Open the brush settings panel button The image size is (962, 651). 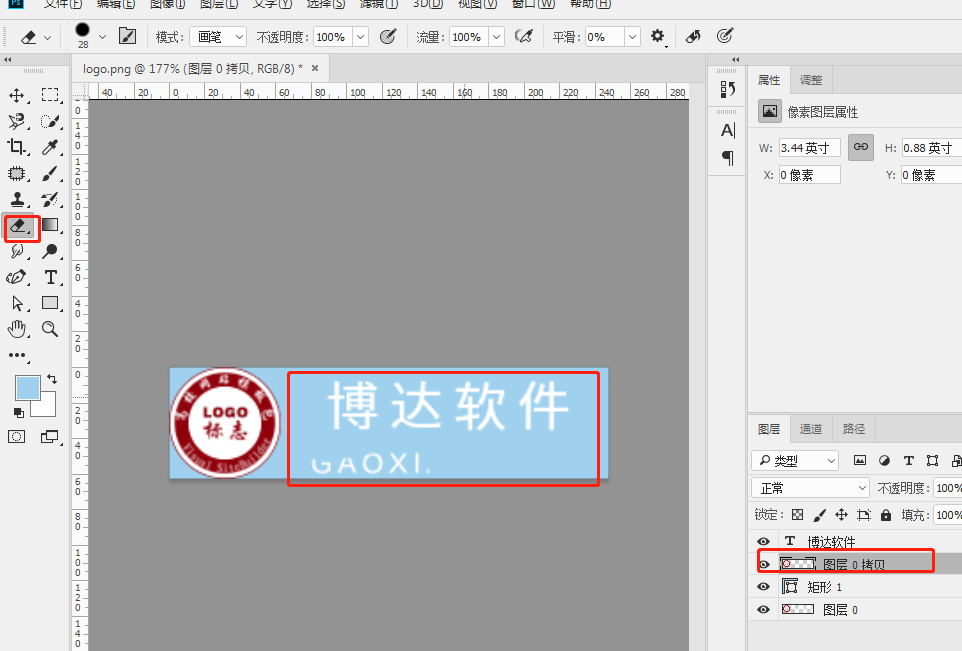pyautogui.click(x=127, y=36)
